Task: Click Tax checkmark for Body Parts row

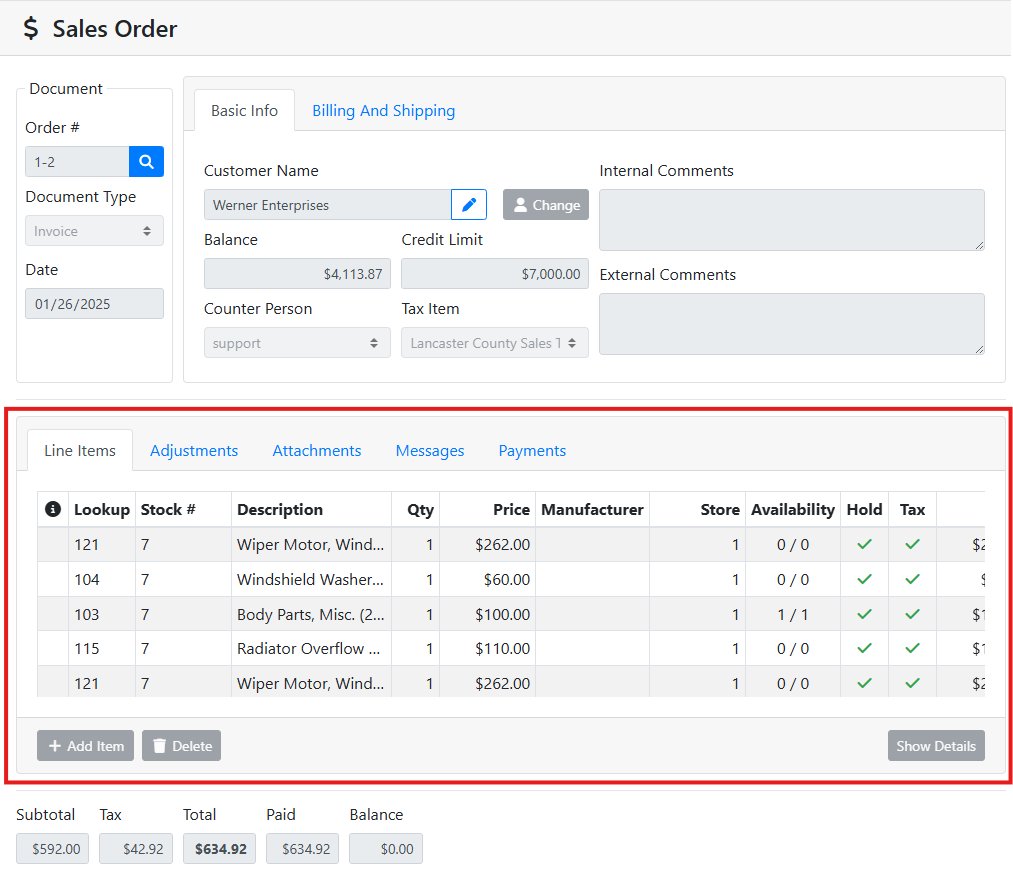Action: 912,614
